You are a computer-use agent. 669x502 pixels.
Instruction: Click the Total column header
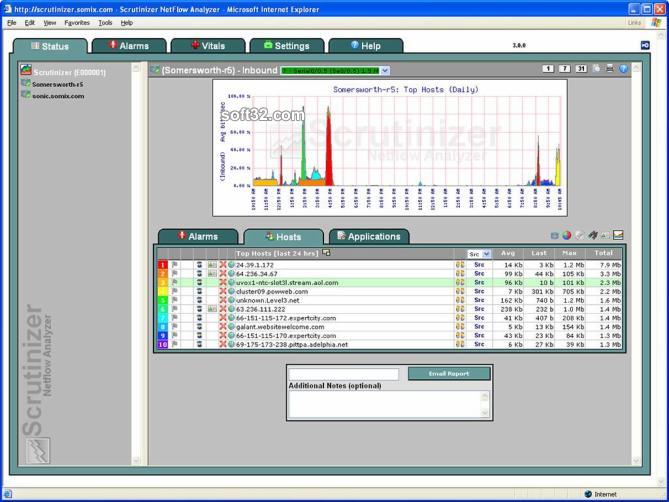[x=603, y=253]
